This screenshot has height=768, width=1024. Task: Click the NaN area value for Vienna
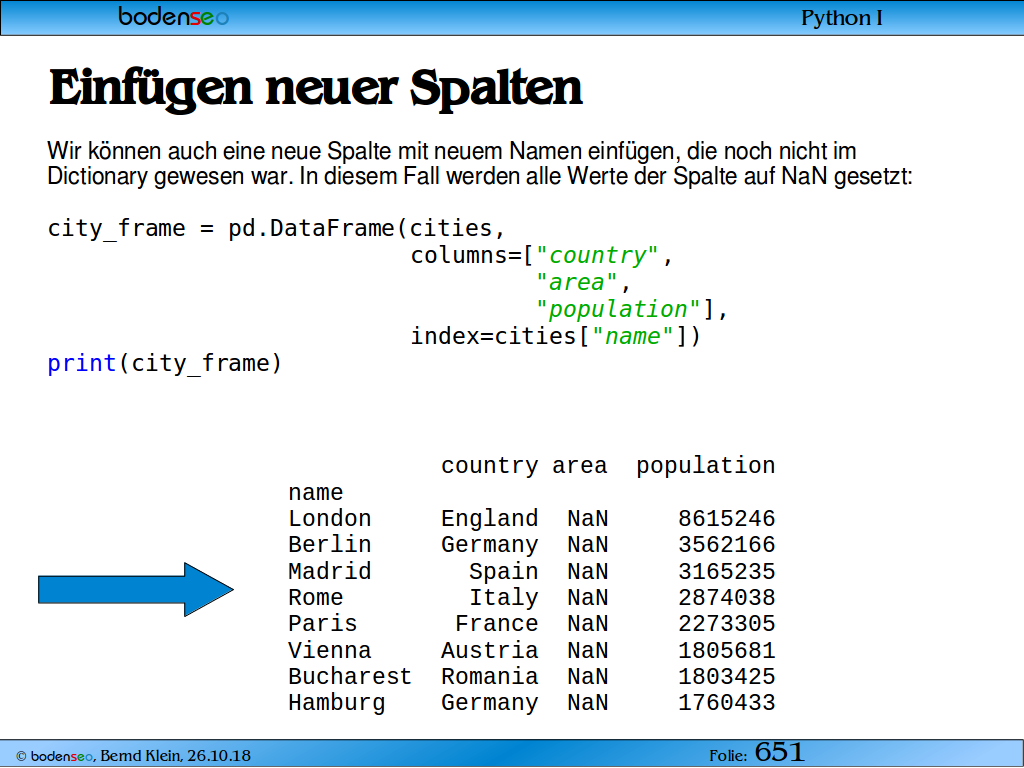(x=588, y=650)
